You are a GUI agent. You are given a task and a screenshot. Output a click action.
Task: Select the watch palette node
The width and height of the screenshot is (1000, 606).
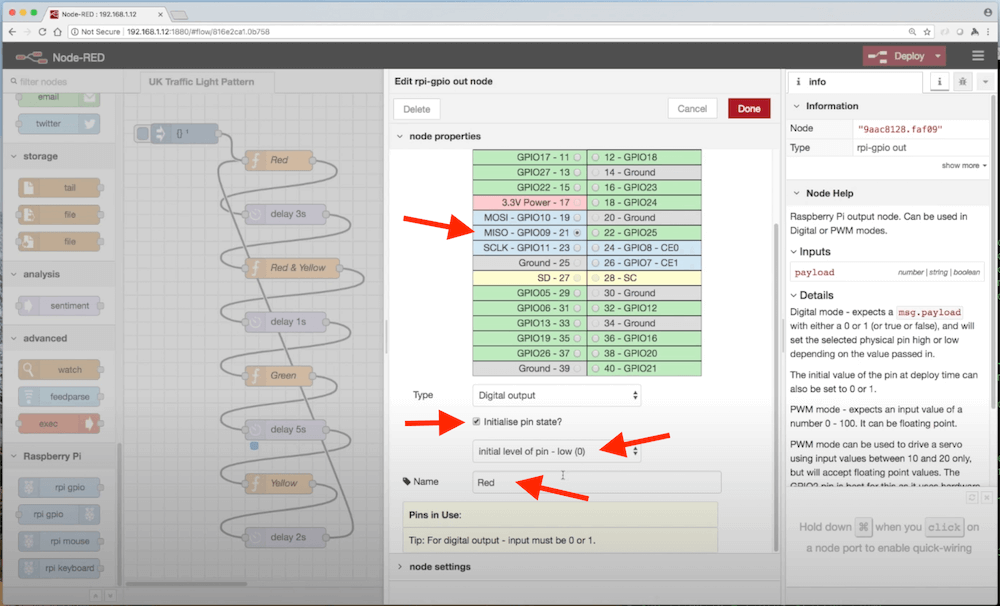coord(60,369)
